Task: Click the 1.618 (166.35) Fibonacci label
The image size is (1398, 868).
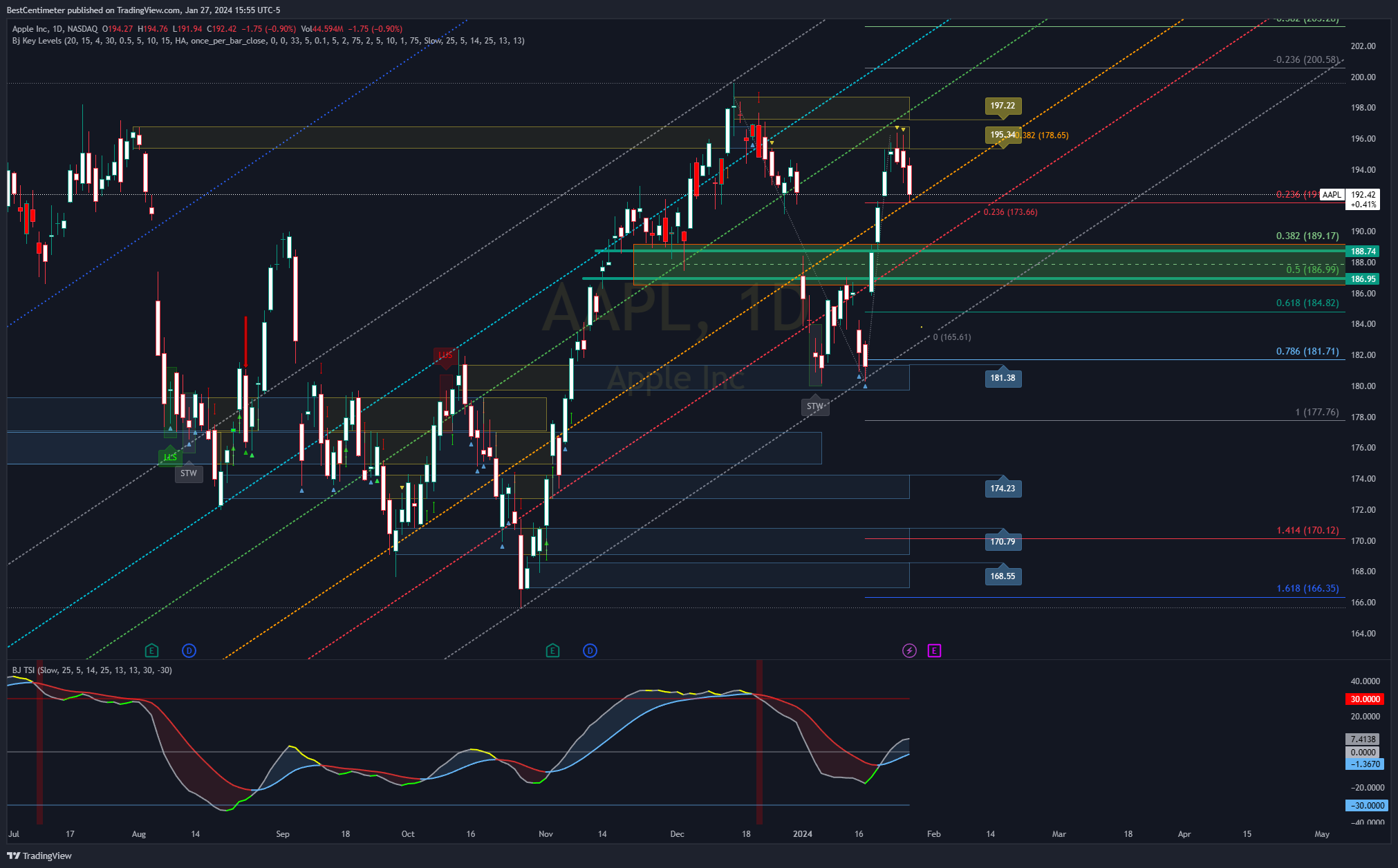Action: tap(1307, 588)
